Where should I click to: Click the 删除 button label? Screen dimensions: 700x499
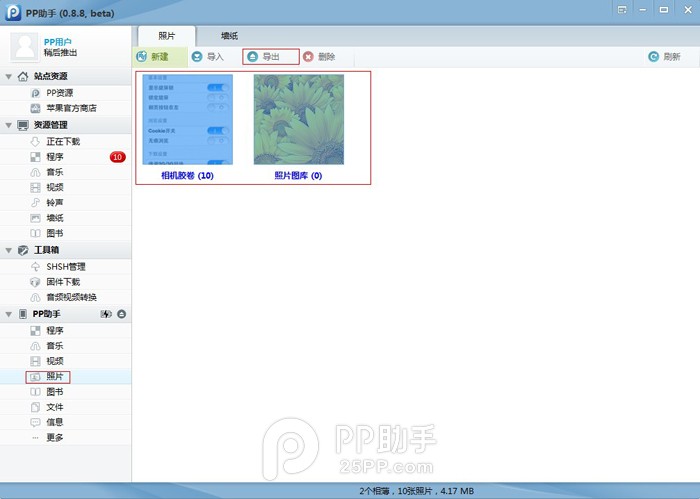click(x=326, y=57)
